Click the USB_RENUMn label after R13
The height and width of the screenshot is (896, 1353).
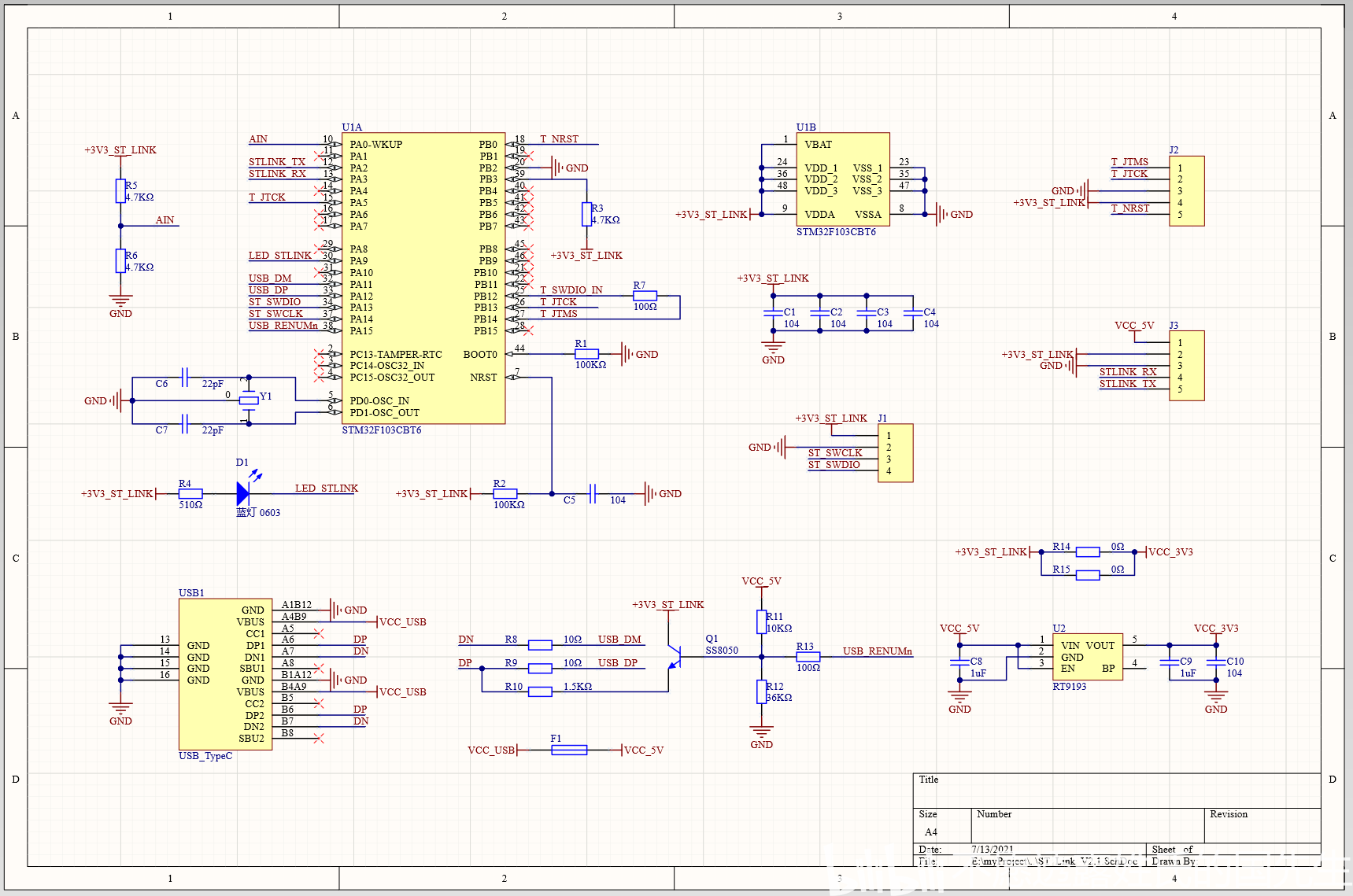[x=878, y=651]
